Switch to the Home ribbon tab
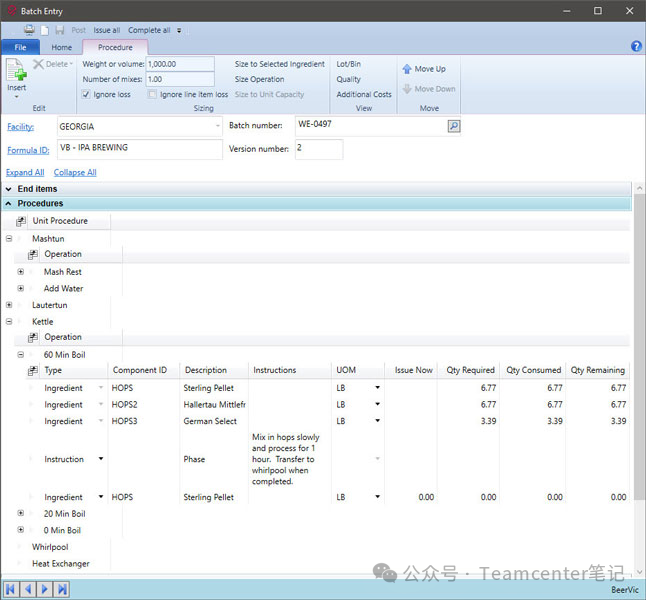The width and height of the screenshot is (646, 600). coord(62,47)
